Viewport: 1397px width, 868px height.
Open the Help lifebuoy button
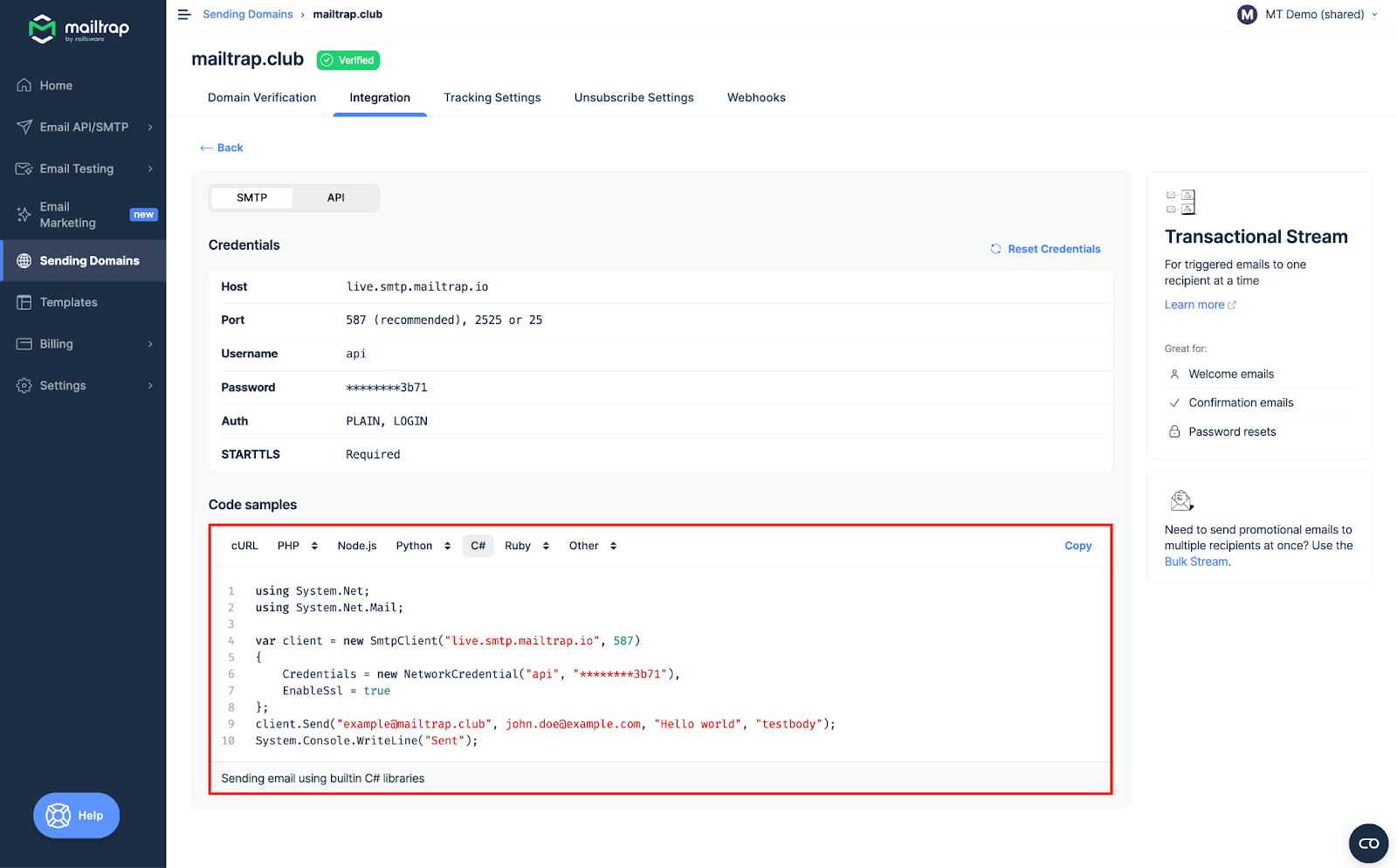[76, 816]
